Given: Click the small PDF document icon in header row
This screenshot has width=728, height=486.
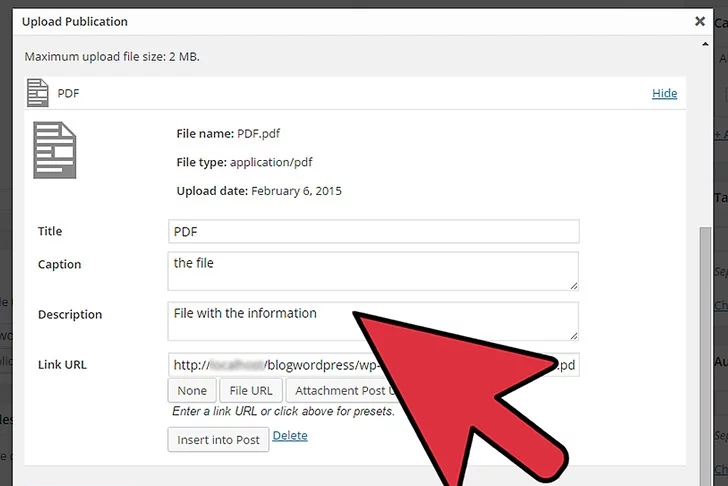Looking at the screenshot, I should click(37, 93).
